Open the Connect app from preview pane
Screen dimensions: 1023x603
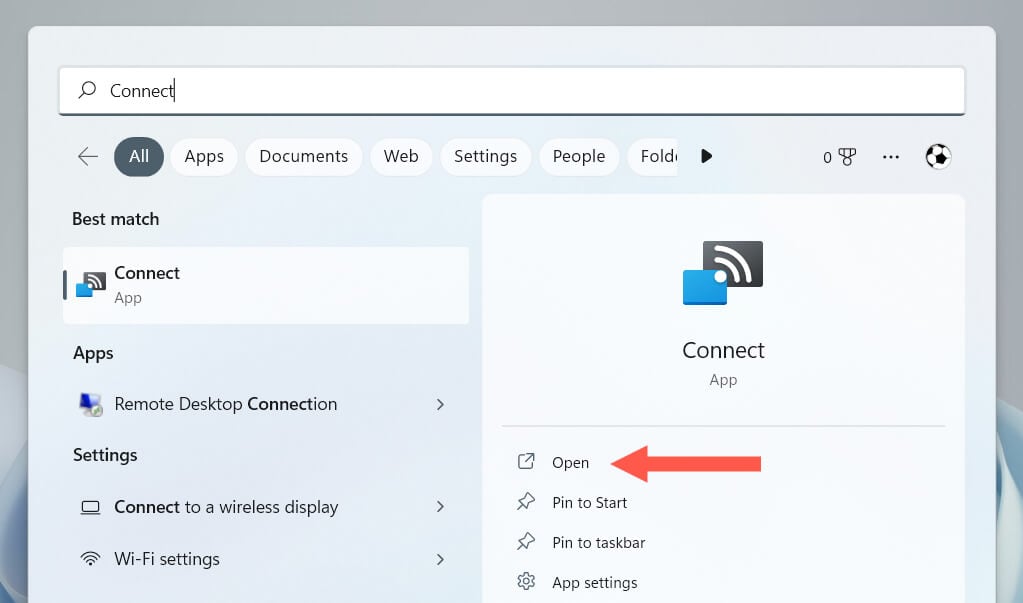[570, 462]
